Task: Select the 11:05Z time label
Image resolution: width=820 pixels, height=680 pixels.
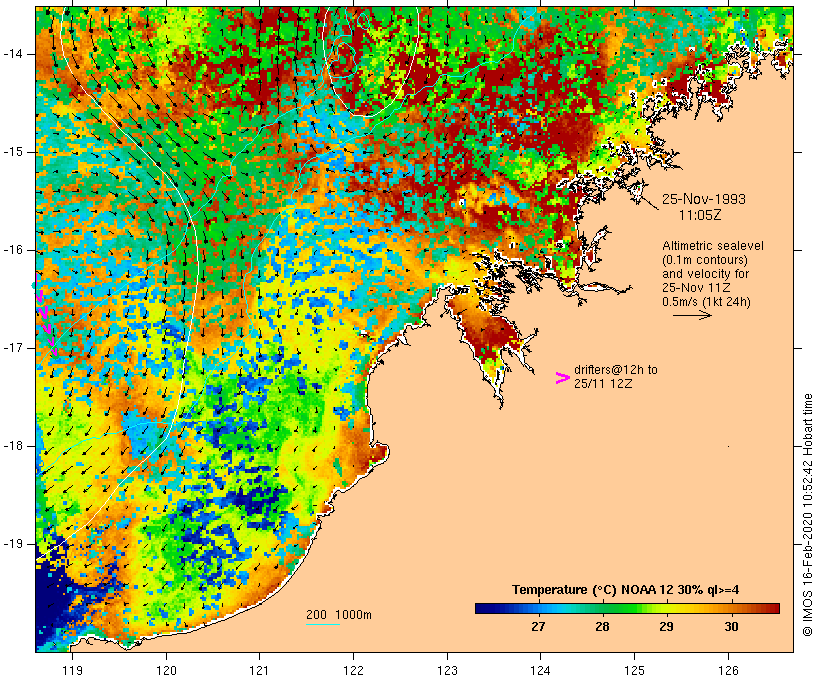Action: coord(701,215)
